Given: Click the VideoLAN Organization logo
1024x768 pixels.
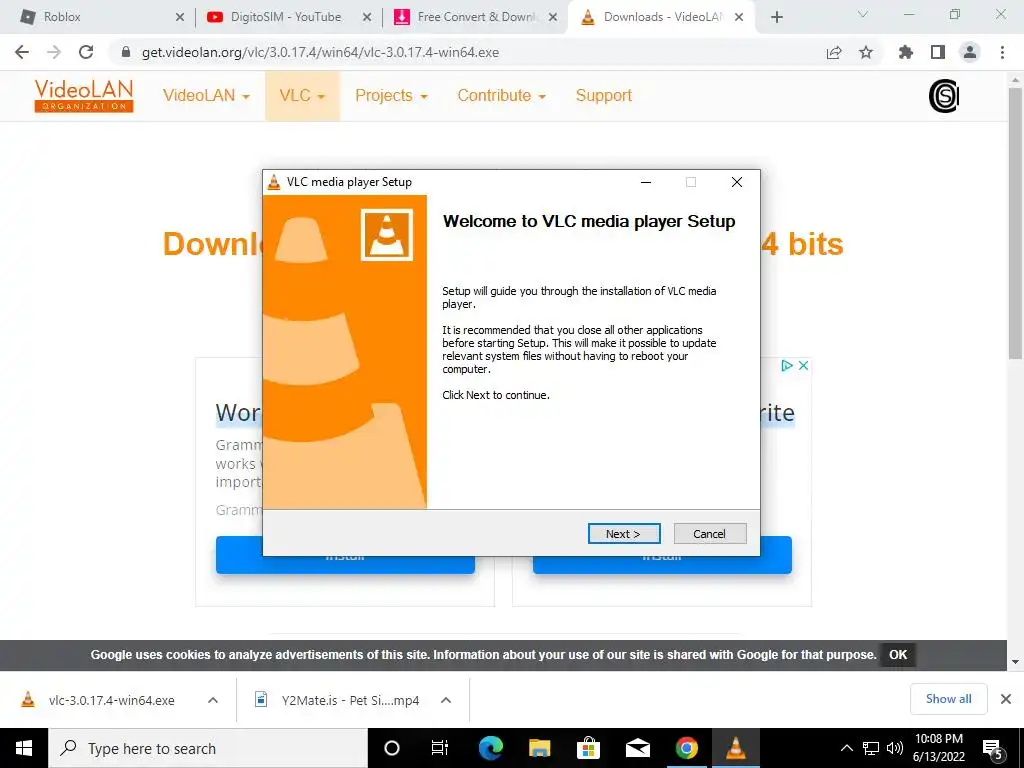Looking at the screenshot, I should [x=84, y=96].
